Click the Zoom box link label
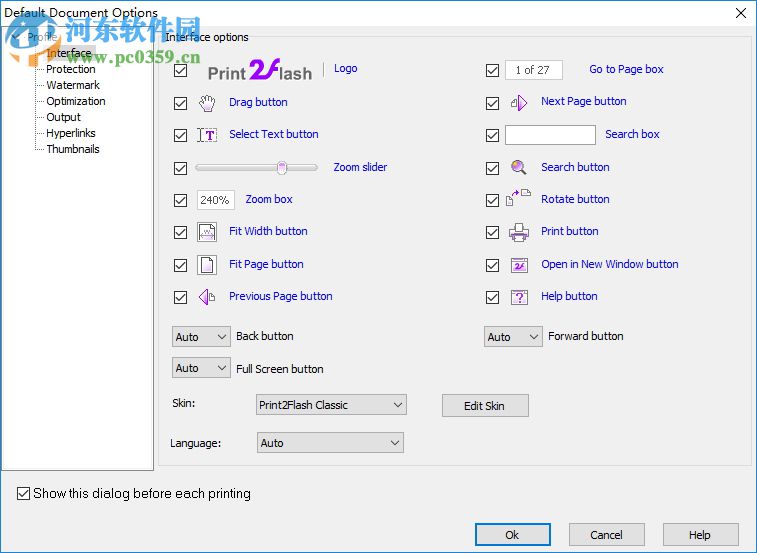Viewport: 757px width, 553px height. pyautogui.click(x=269, y=199)
